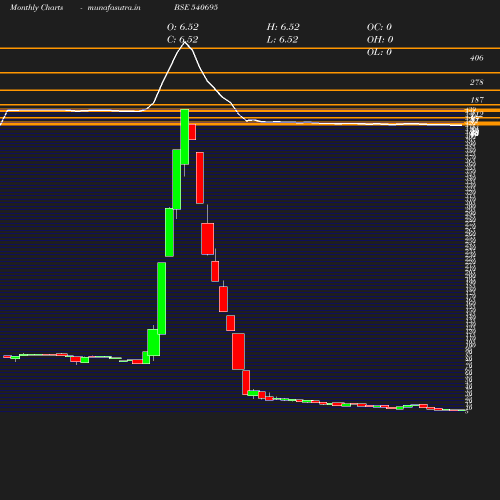Click the high value 'H: 6.52'

283,27
